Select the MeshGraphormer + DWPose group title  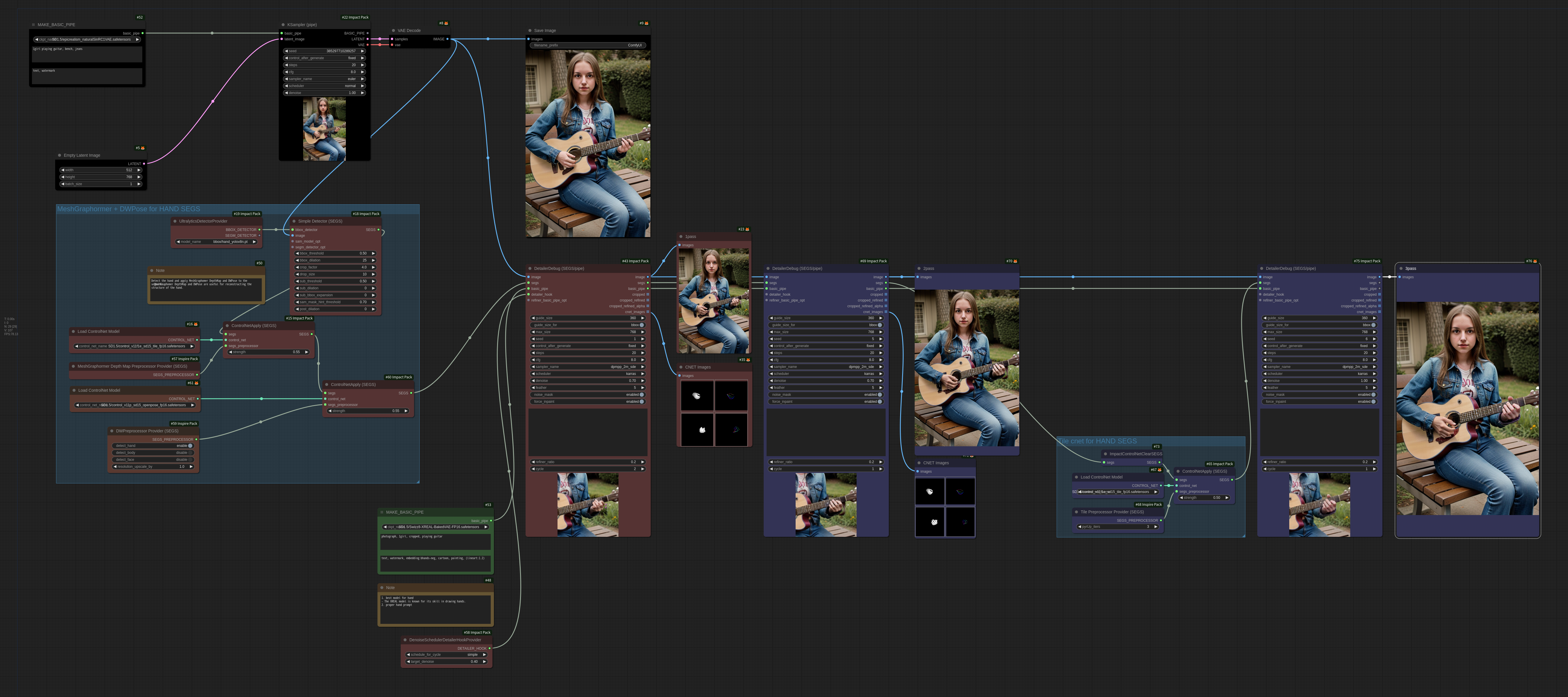coord(128,209)
